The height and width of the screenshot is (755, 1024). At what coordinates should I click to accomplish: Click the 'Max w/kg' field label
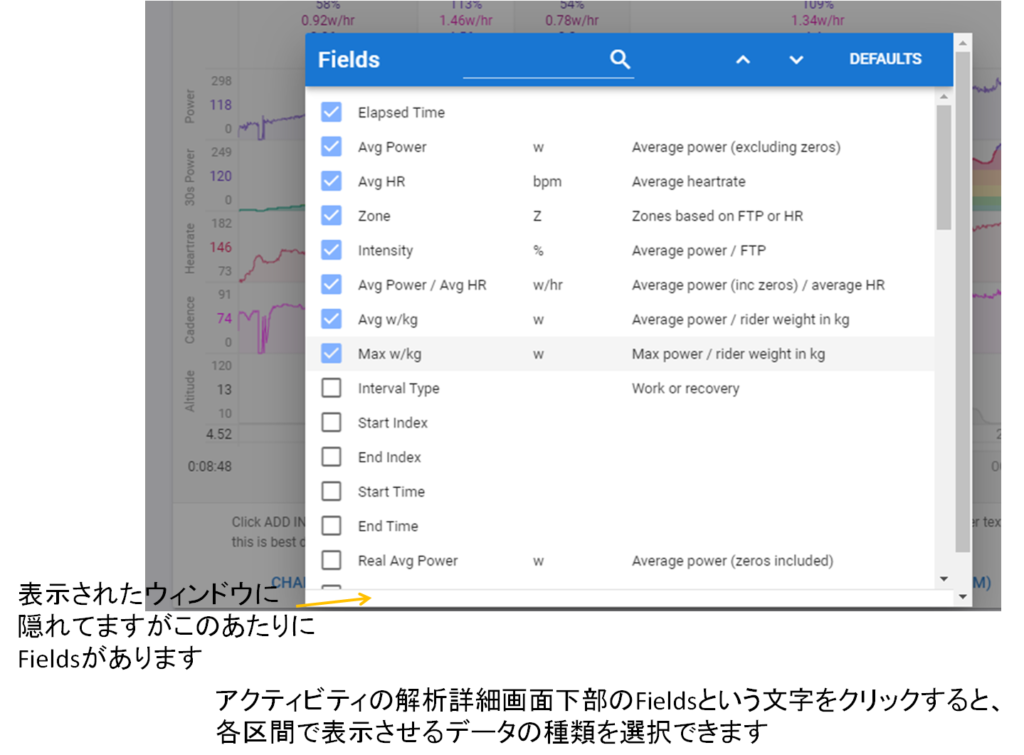click(389, 354)
